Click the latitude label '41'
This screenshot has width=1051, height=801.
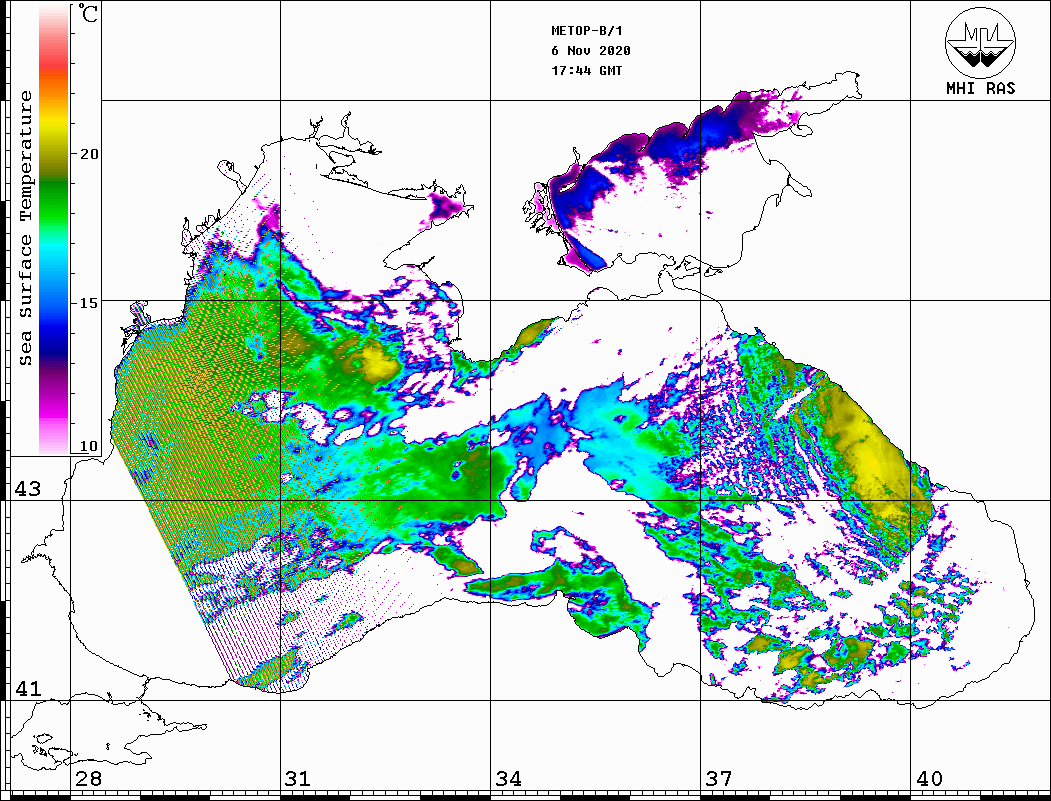(28, 689)
